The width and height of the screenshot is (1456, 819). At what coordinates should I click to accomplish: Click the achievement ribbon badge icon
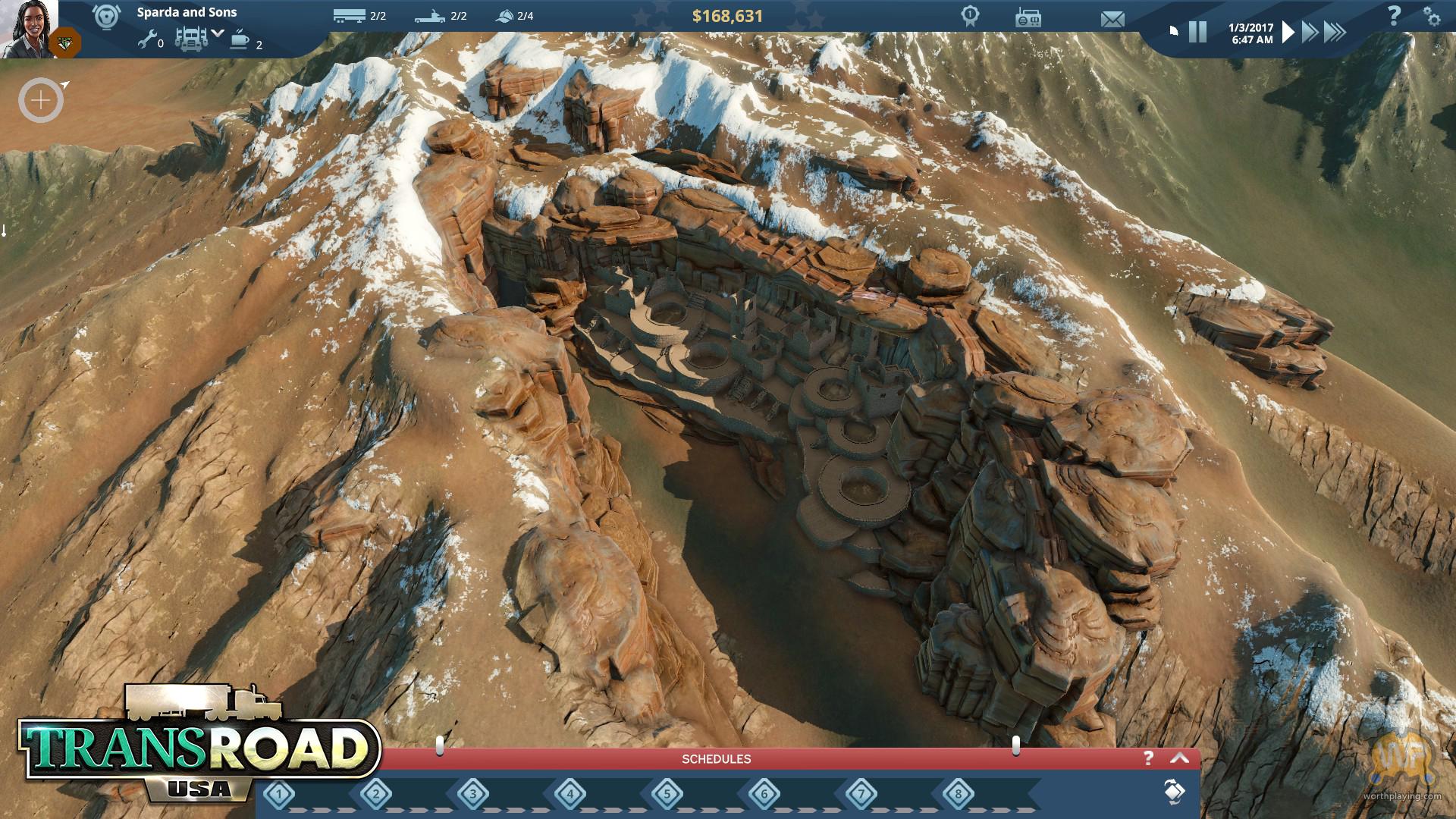pos(969,16)
